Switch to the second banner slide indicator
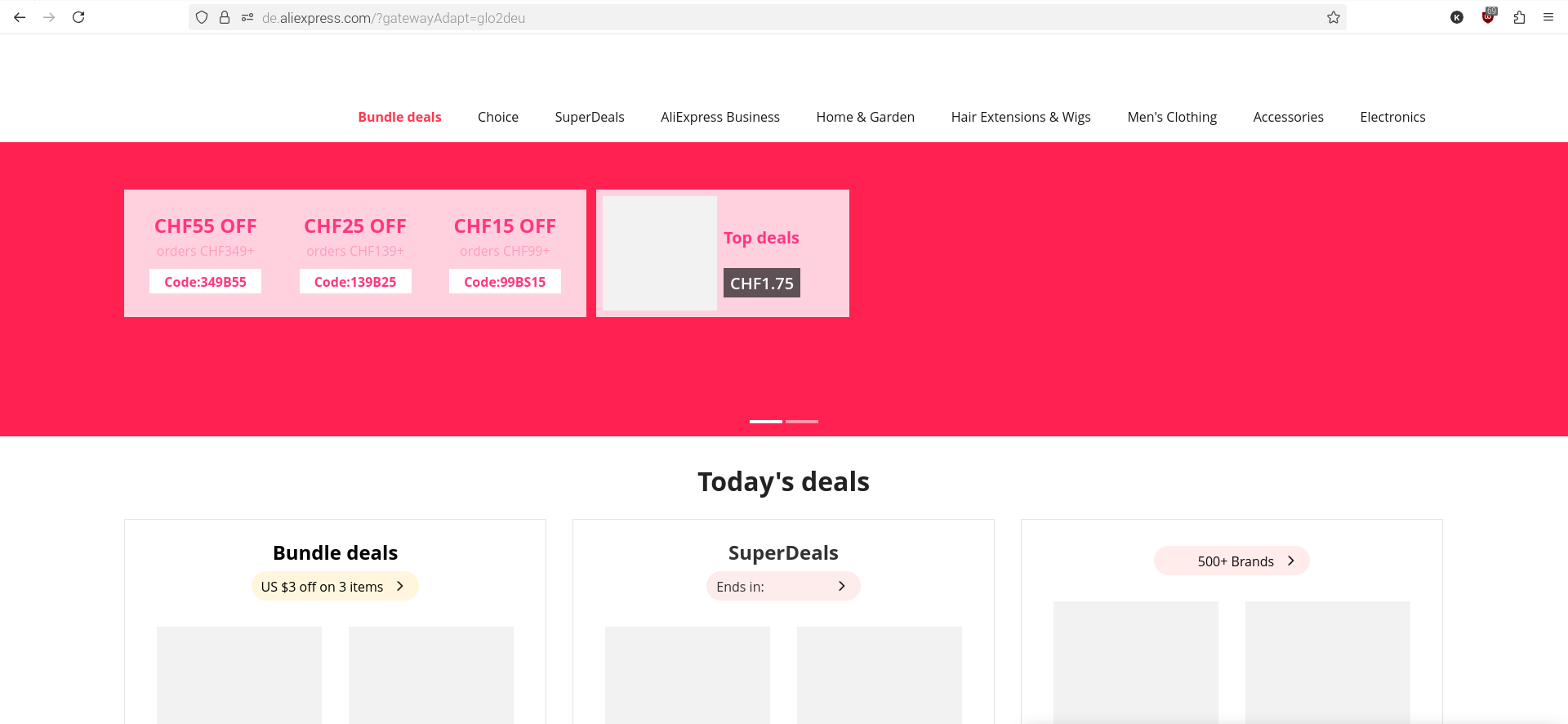 pos(802,421)
